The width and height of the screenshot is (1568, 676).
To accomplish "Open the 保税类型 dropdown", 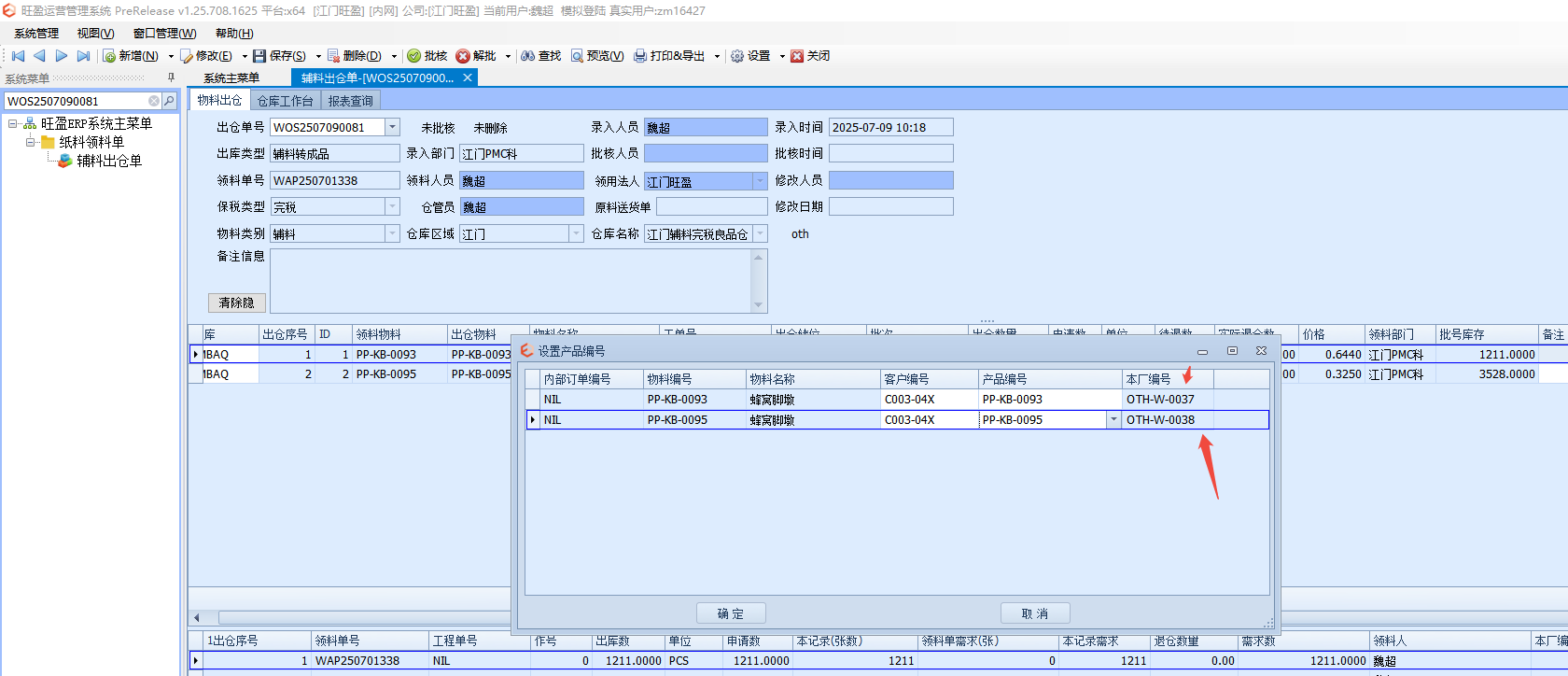I will point(393,206).
